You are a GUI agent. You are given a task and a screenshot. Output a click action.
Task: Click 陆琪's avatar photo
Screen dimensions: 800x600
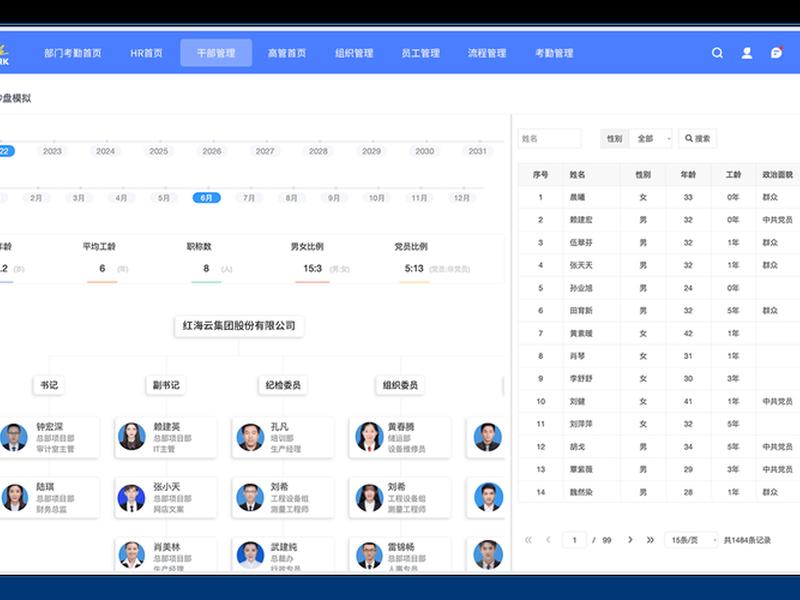pyautogui.click(x=15, y=497)
